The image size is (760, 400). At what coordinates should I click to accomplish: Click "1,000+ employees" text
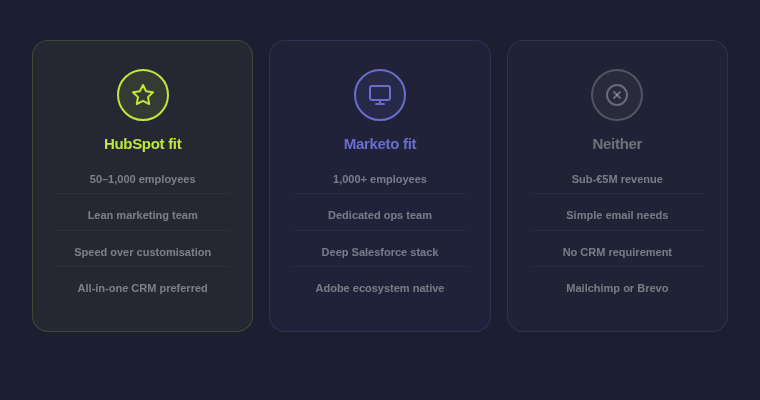(x=380, y=179)
